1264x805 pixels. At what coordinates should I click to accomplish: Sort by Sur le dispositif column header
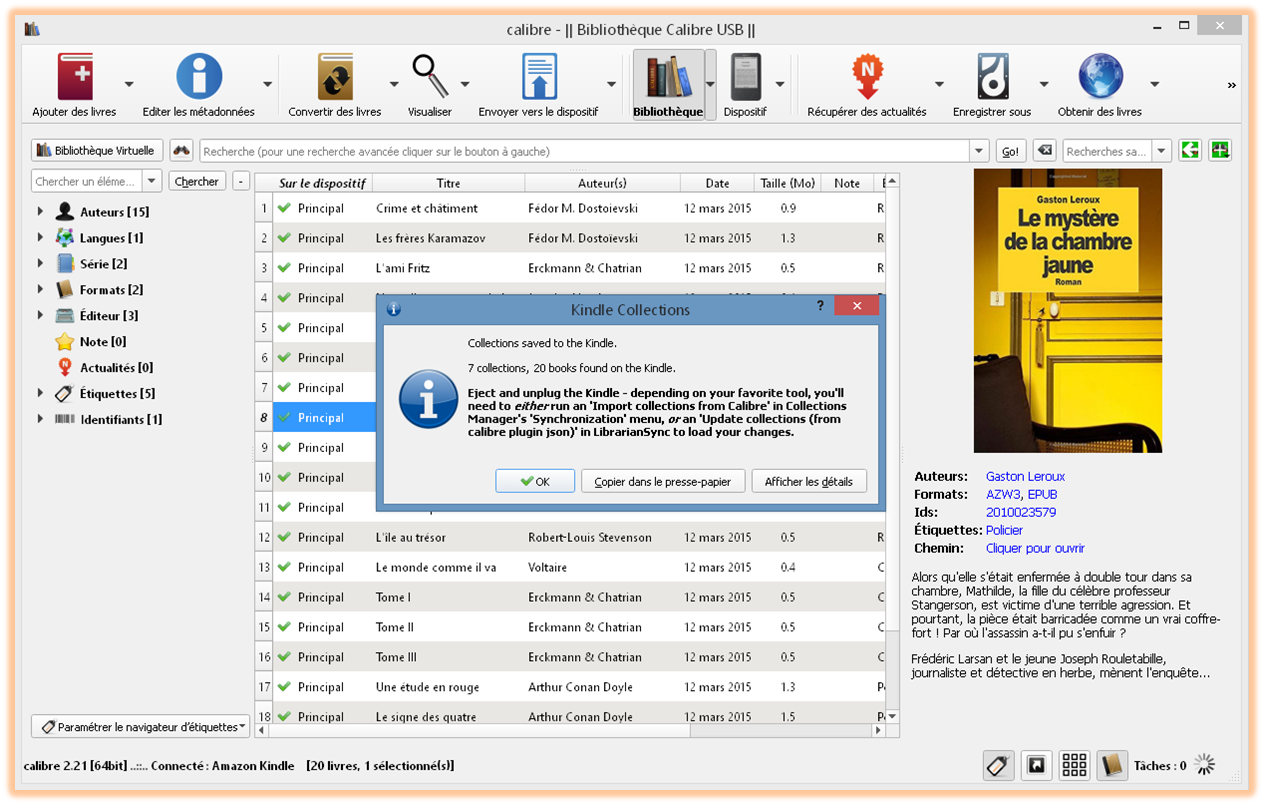point(322,183)
